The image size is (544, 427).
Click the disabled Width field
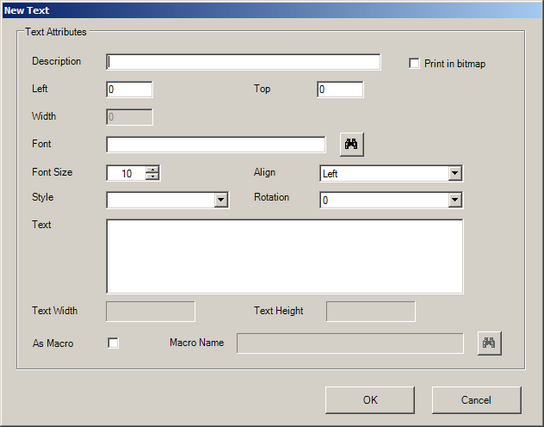[129, 117]
